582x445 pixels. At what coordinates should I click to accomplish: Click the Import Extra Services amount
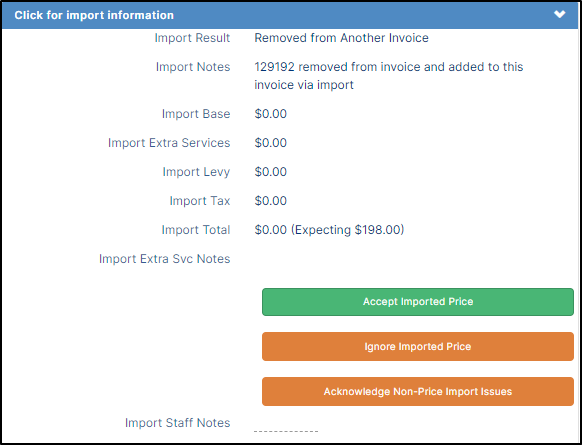tap(271, 143)
